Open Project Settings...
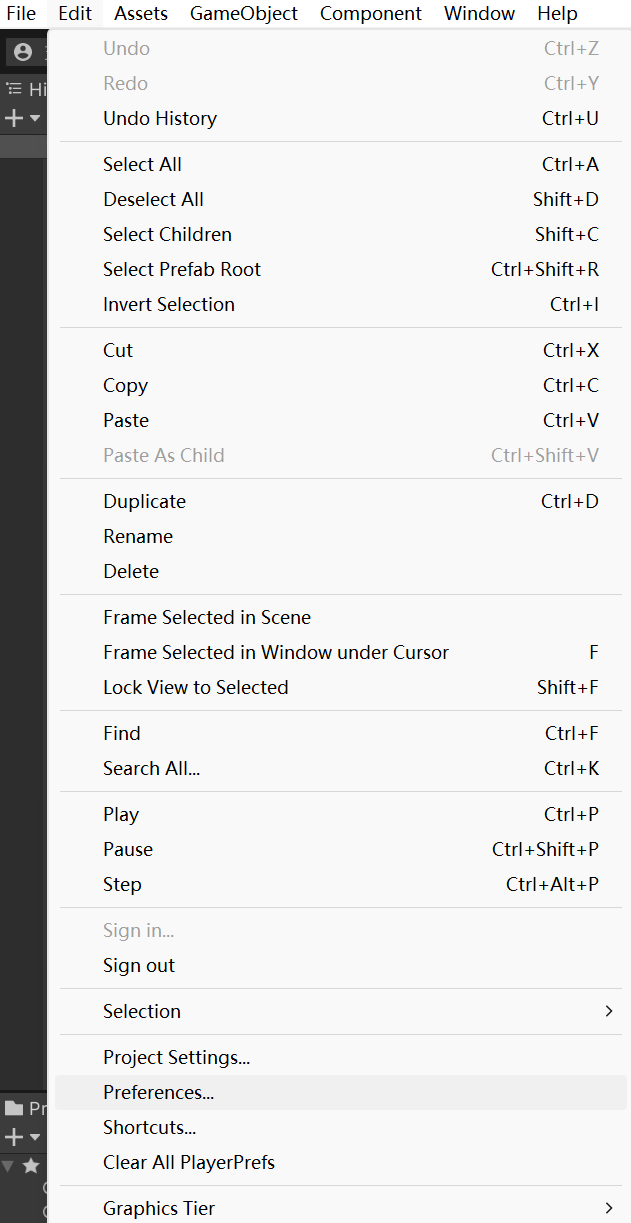631x1223 pixels. (x=176, y=1057)
